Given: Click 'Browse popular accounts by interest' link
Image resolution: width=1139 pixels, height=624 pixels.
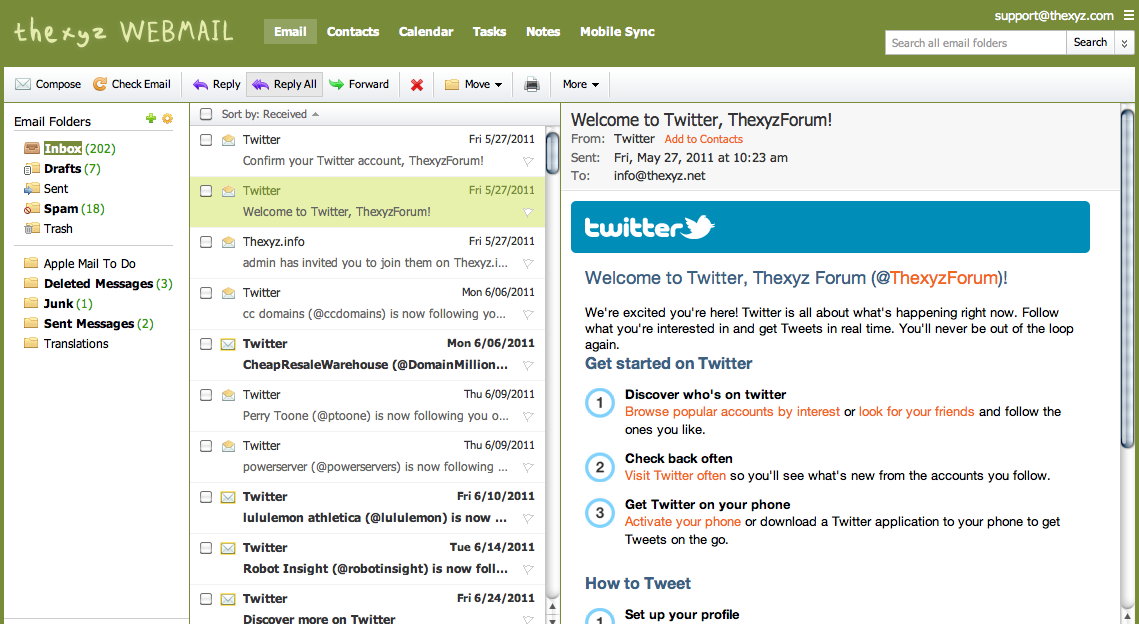Looking at the screenshot, I should click(732, 412).
